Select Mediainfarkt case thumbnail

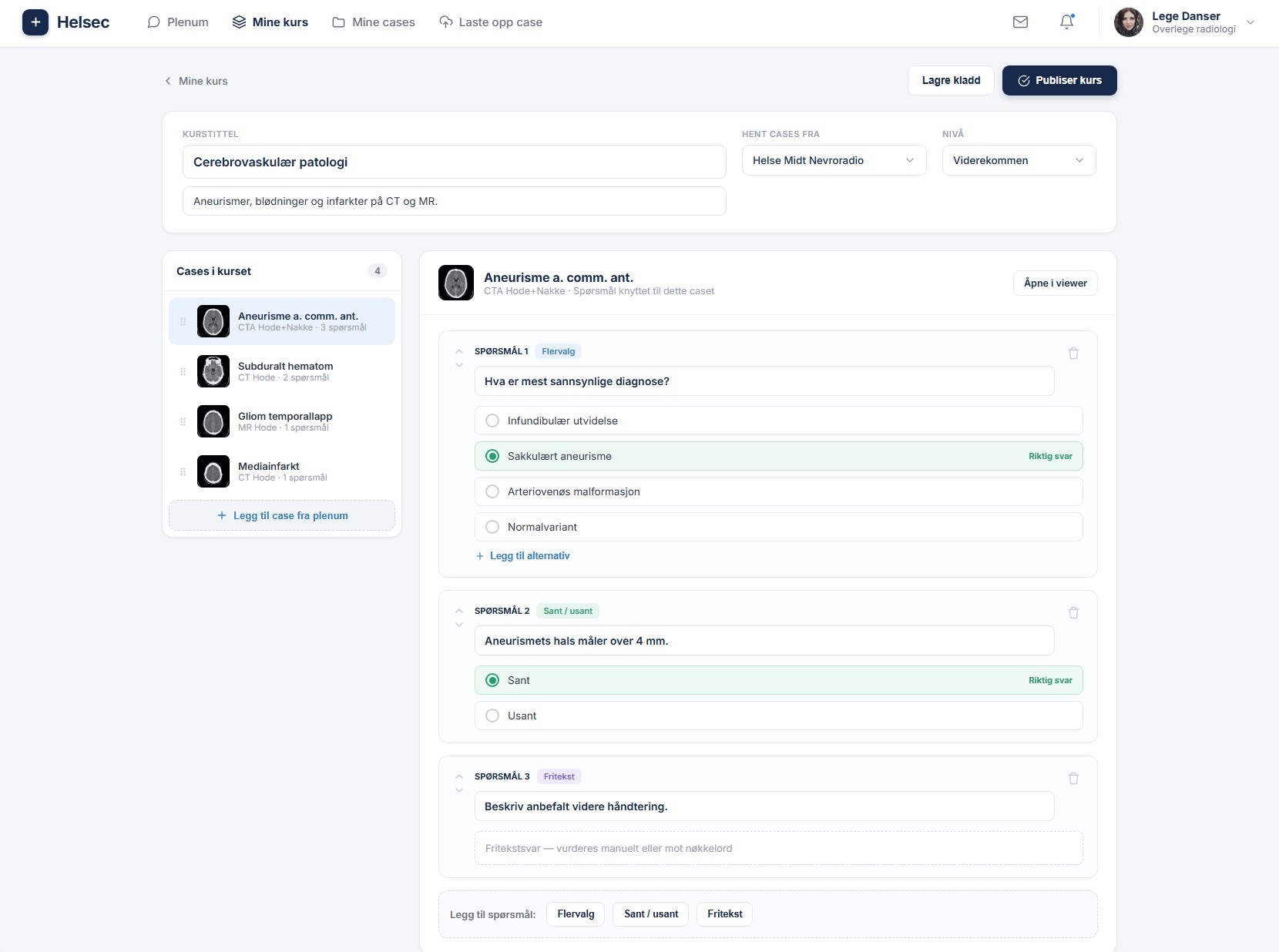tap(213, 471)
